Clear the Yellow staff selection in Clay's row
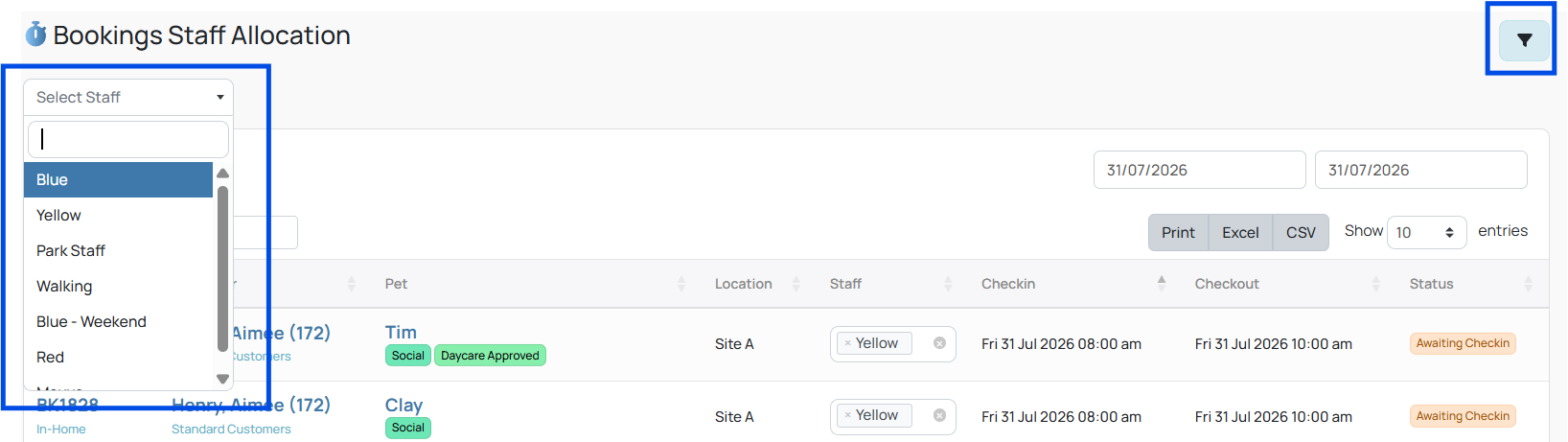This screenshot has height=442, width=1568. pyautogui.click(x=939, y=415)
